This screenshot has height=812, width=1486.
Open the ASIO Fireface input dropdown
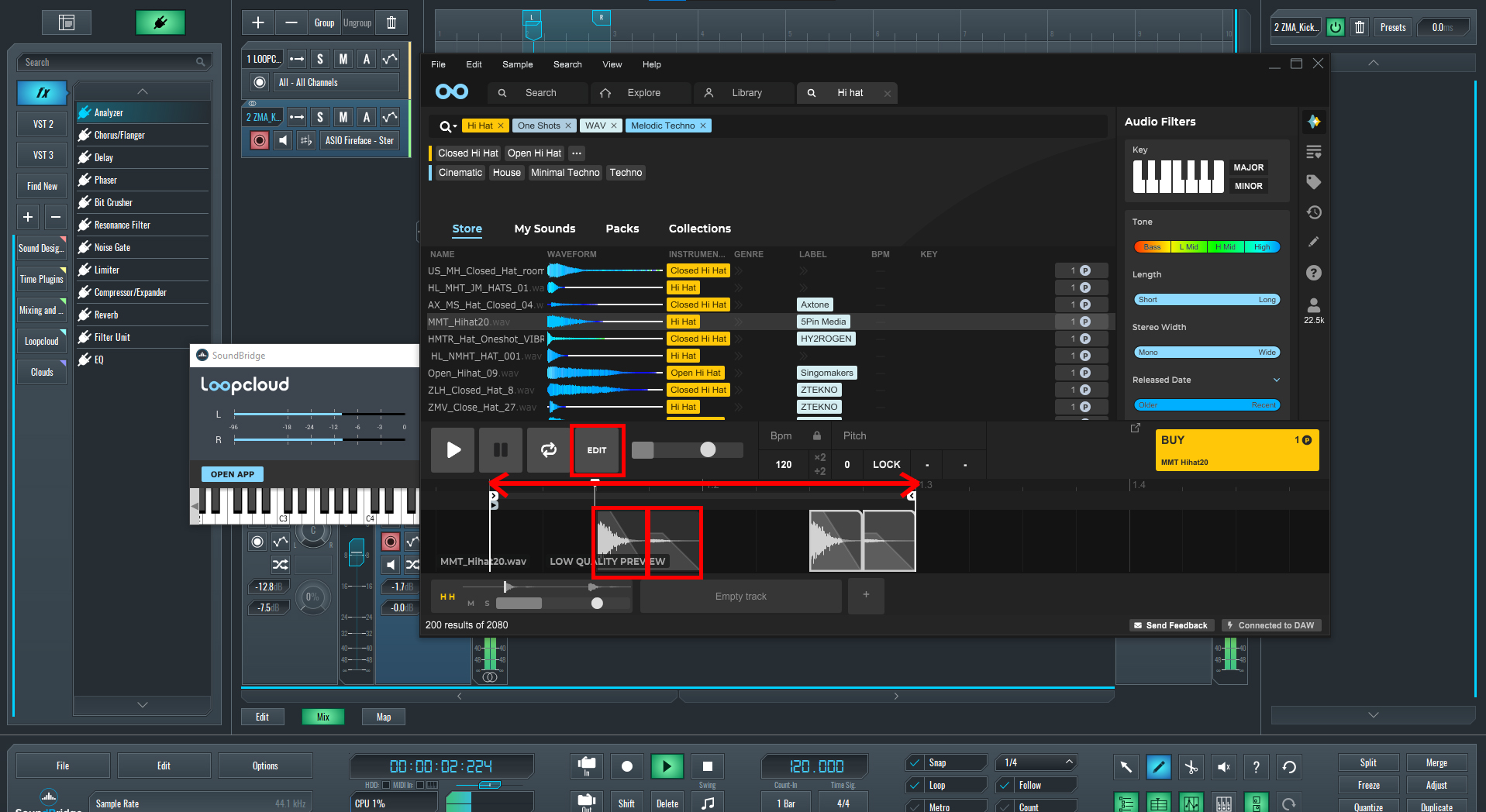tap(359, 140)
